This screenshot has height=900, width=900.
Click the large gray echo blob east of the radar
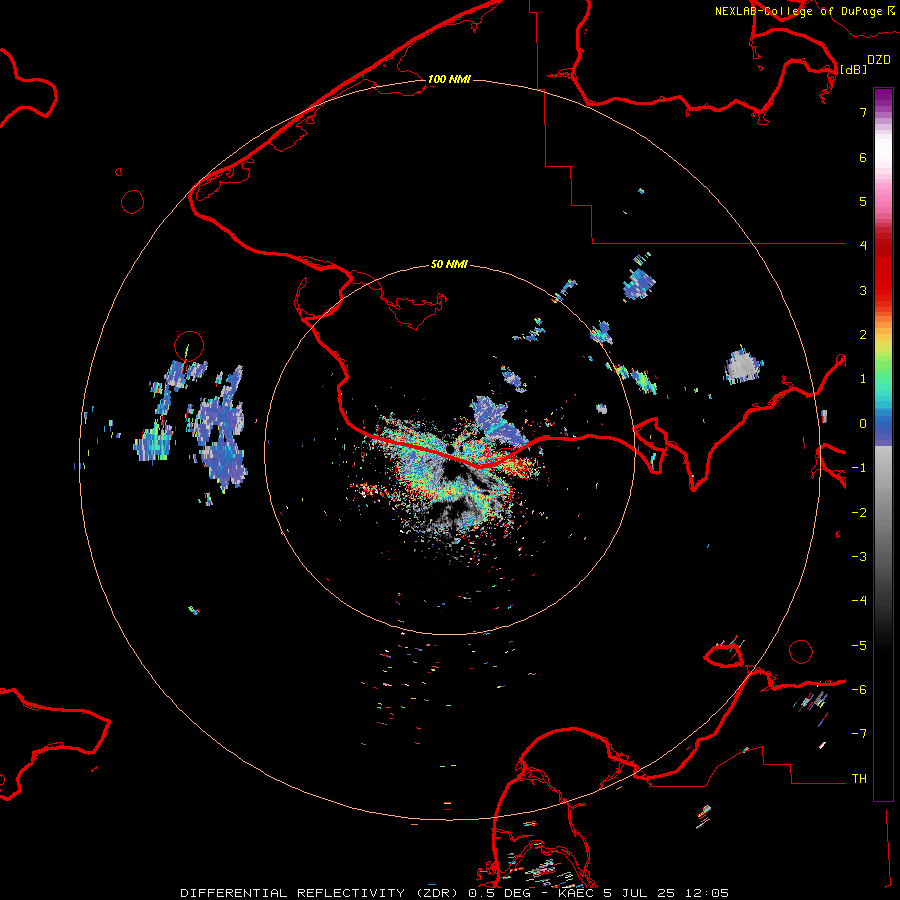(x=743, y=366)
